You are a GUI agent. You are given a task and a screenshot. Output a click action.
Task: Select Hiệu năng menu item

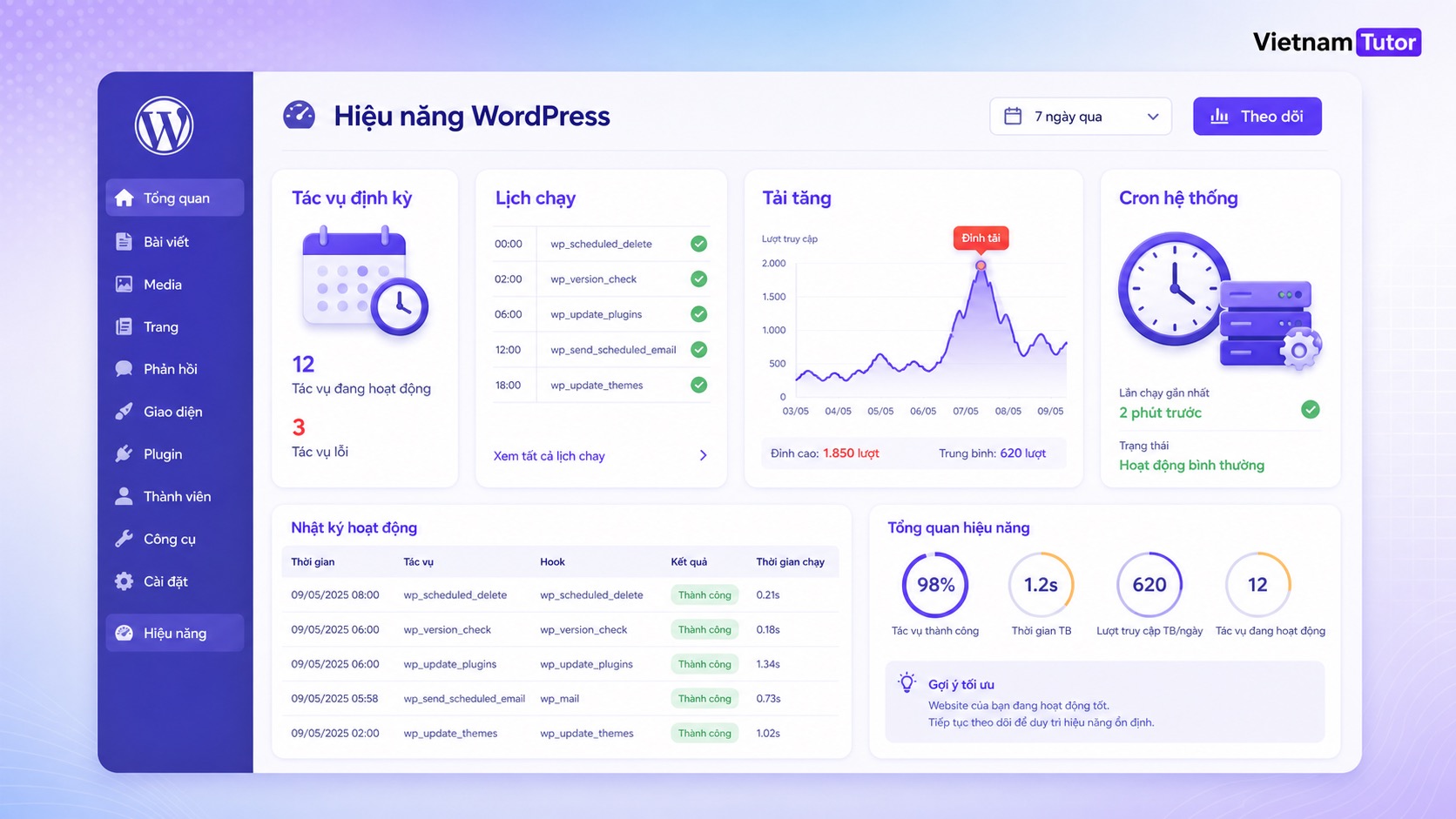click(x=175, y=633)
